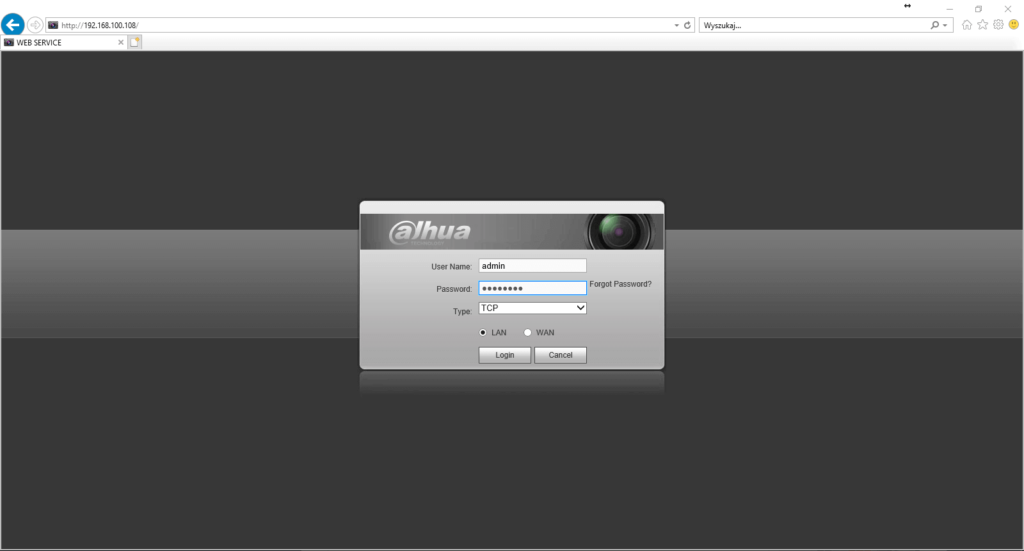Open the Tools gear icon
Image resolution: width=1024 pixels, height=551 pixels.
pyautogui.click(x=998, y=25)
